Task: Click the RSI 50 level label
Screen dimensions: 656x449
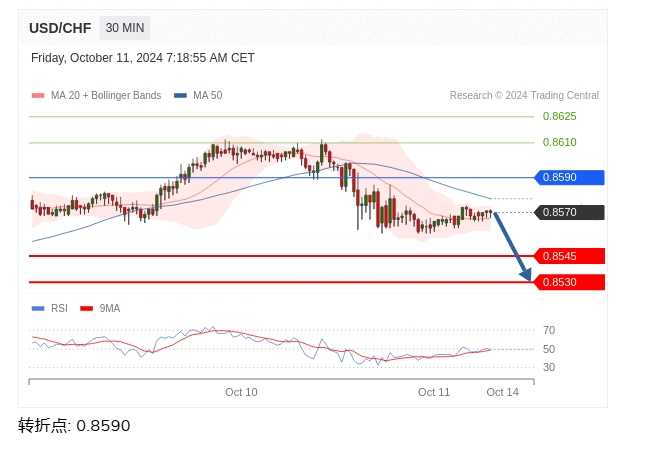Action: (x=549, y=349)
